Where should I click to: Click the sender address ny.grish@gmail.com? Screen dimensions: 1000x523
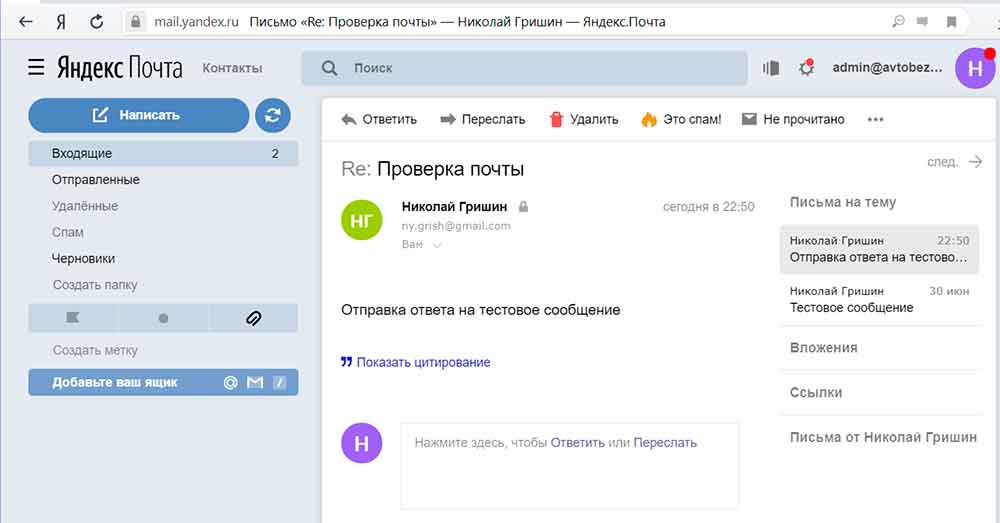(456, 226)
